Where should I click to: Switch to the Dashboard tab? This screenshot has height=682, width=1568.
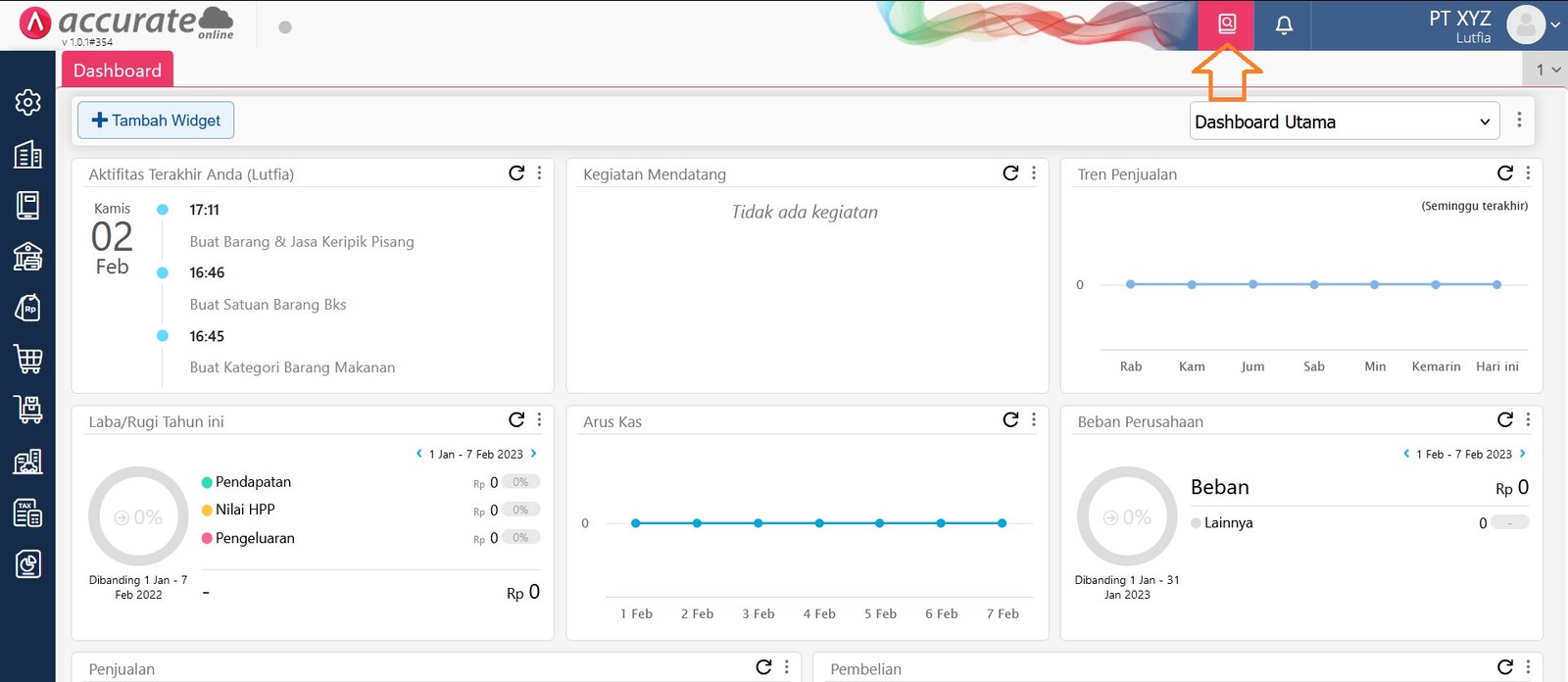[x=118, y=71]
